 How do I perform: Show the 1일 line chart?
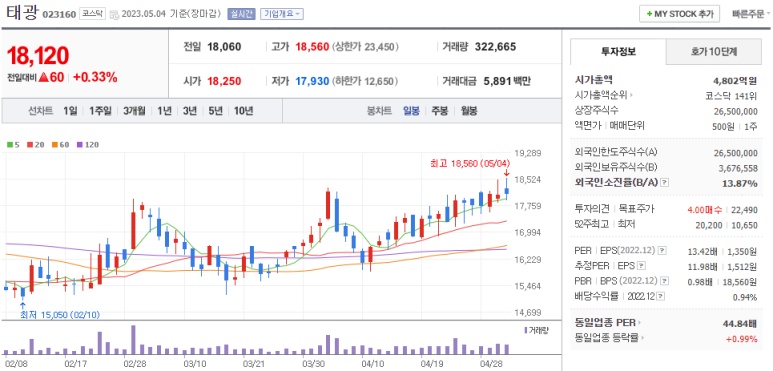tap(70, 111)
